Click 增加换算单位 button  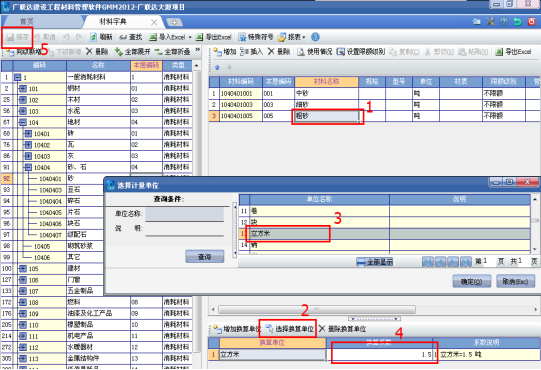[x=237, y=329]
